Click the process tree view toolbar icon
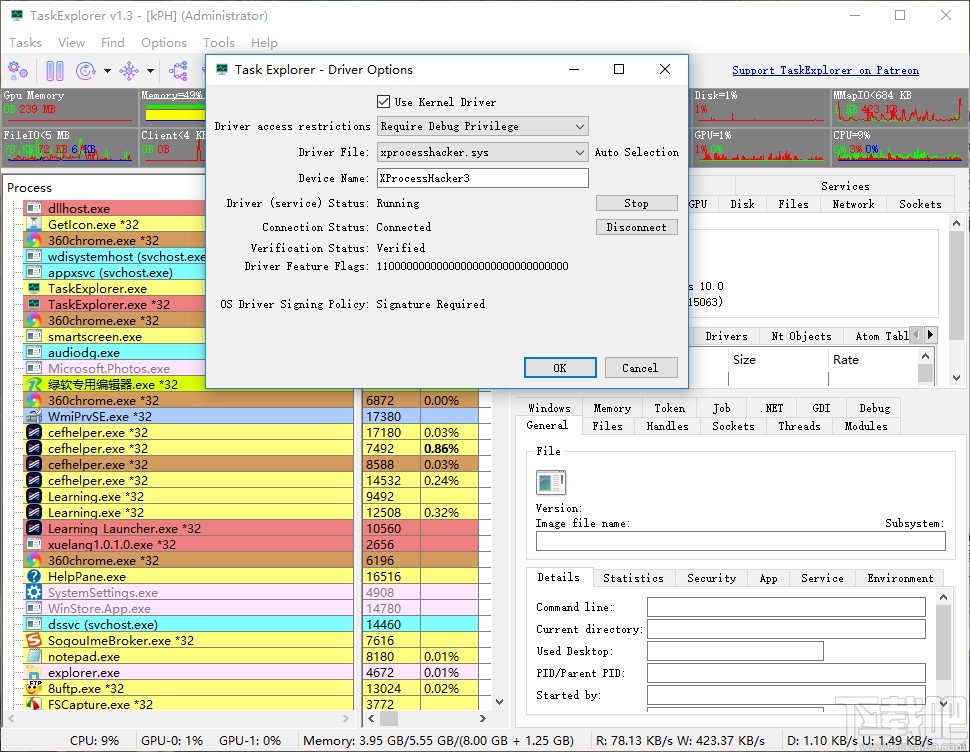Screen dimensions: 970x752 [x=178, y=70]
